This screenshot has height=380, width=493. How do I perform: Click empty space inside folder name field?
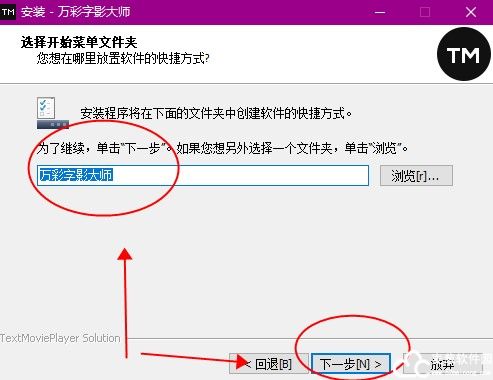(x=240, y=175)
